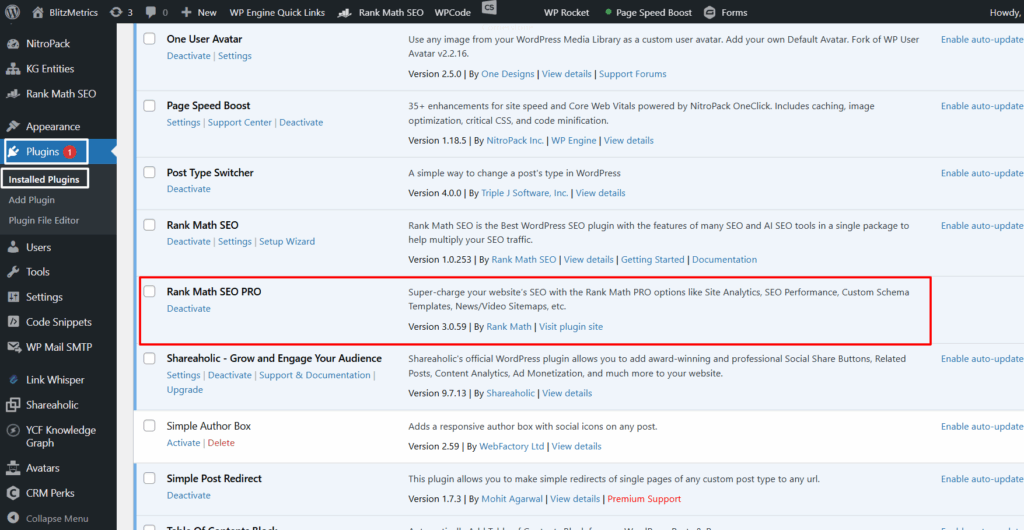1024x530 pixels.
Task: Open Premium Support for Simple Post Redirect
Action: (x=644, y=499)
